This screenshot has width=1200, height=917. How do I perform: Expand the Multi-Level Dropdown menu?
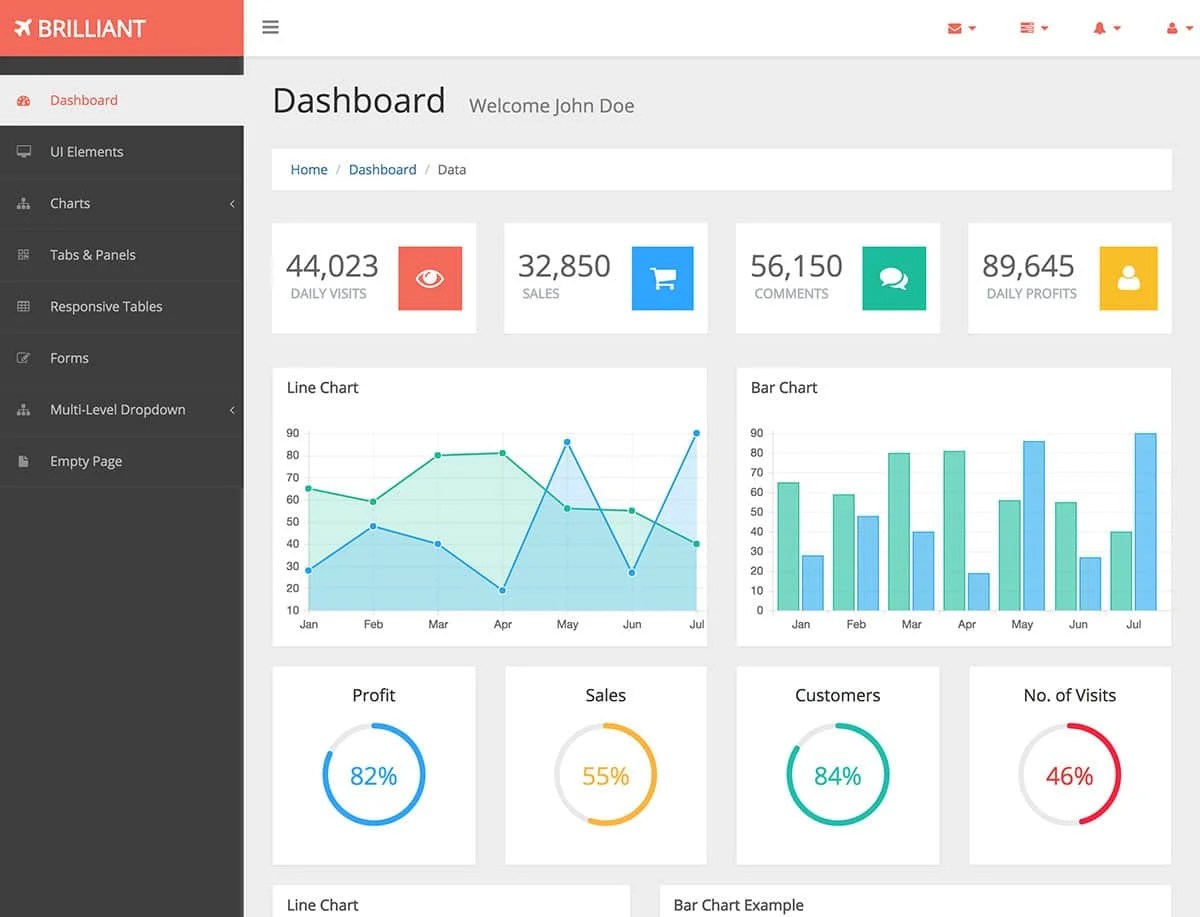coord(118,409)
